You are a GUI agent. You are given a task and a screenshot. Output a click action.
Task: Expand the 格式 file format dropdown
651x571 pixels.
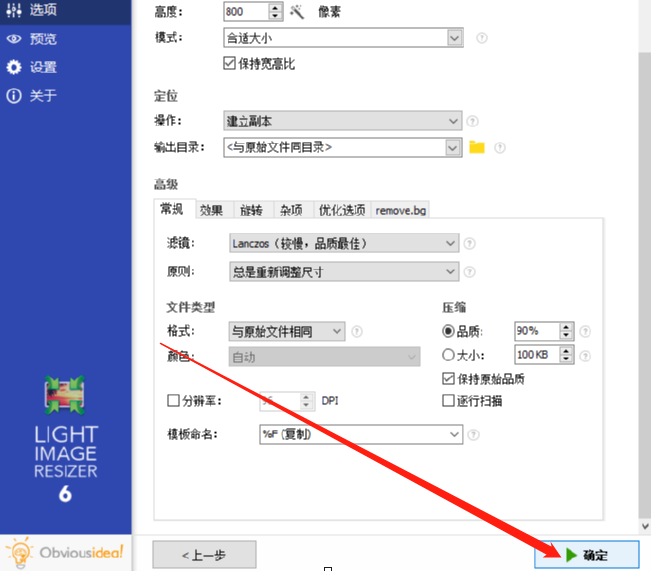pos(287,331)
